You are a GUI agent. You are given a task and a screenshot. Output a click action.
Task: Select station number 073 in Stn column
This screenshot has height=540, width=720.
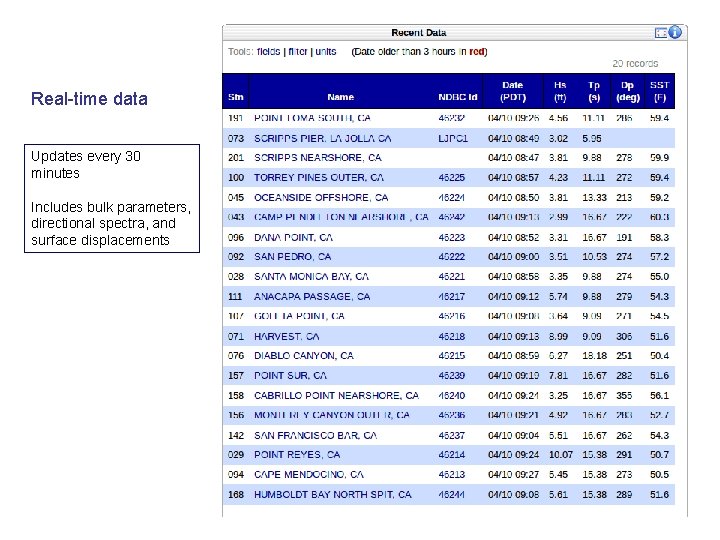(236, 138)
